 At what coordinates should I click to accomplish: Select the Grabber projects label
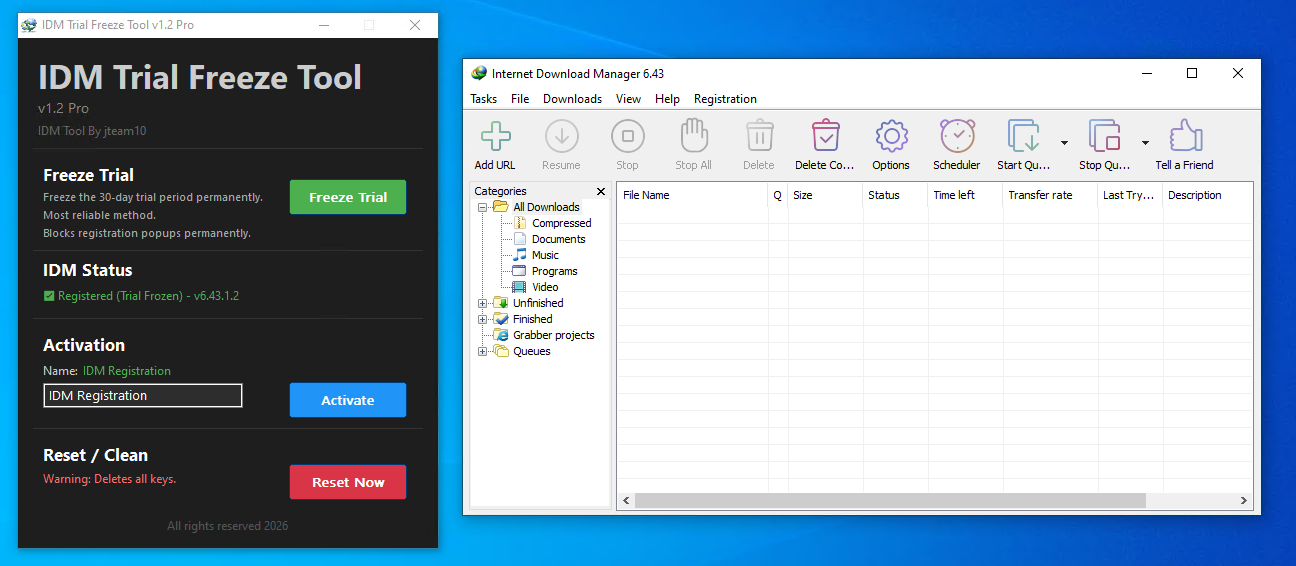coord(554,335)
